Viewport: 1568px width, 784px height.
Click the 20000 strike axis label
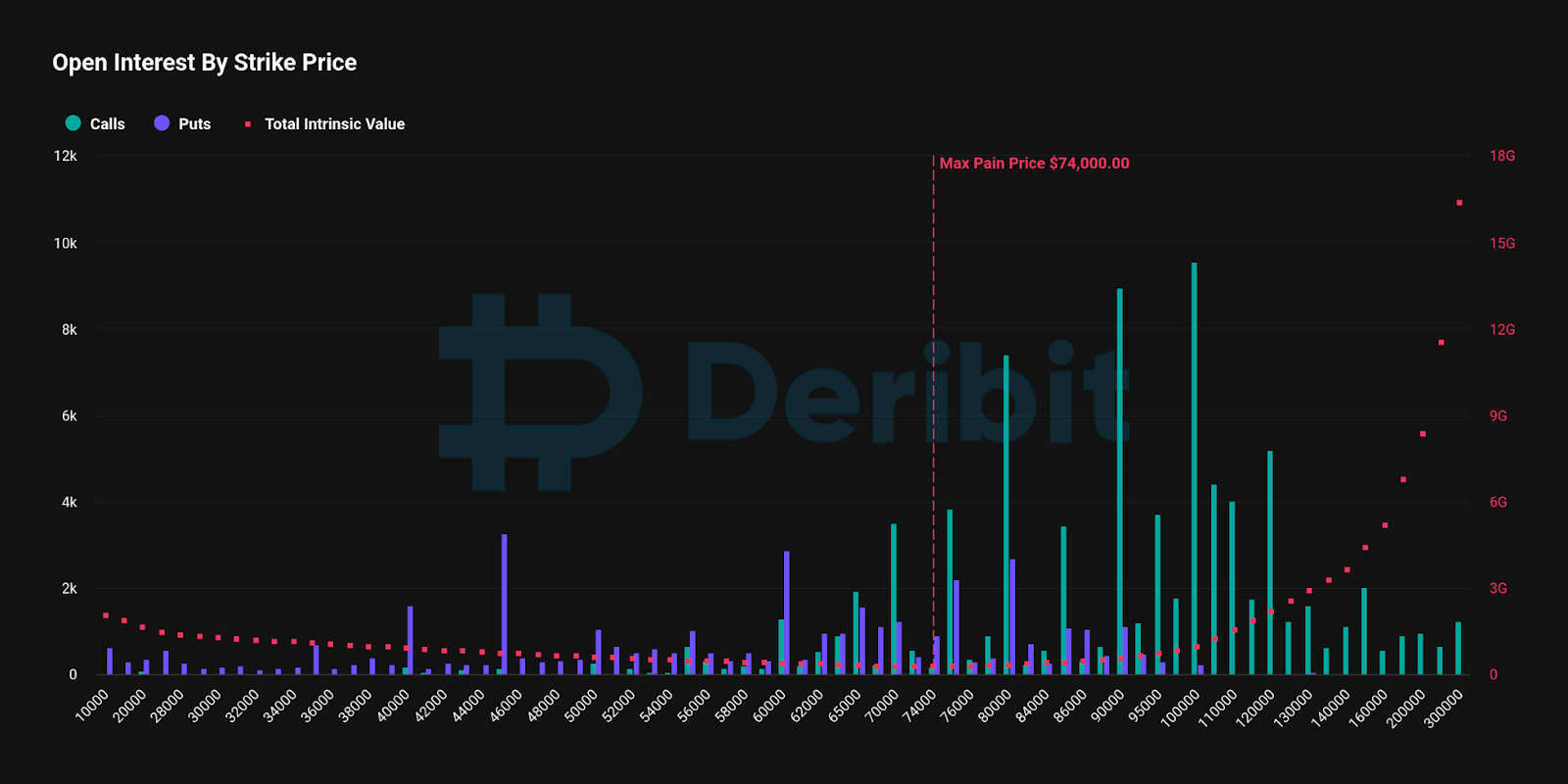(129, 705)
